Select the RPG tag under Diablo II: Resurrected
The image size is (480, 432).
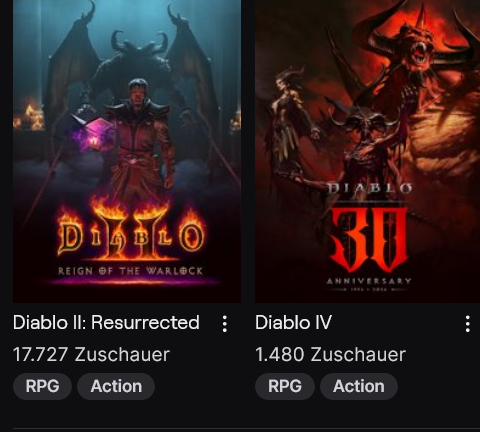(42, 386)
